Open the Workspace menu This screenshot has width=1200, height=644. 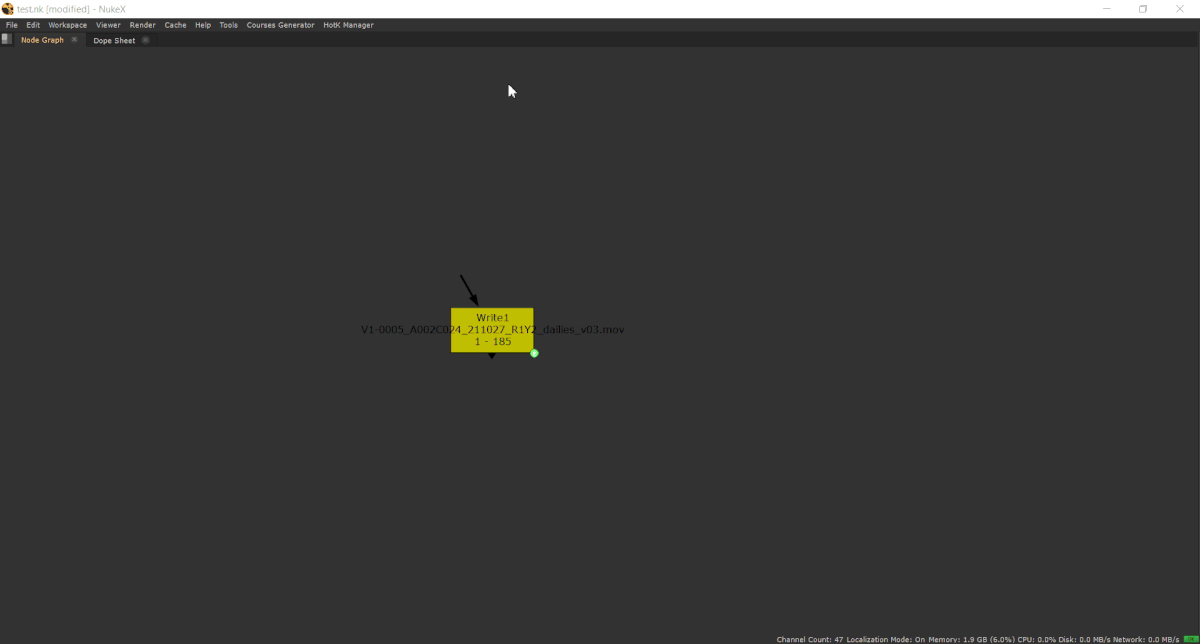click(x=67, y=24)
